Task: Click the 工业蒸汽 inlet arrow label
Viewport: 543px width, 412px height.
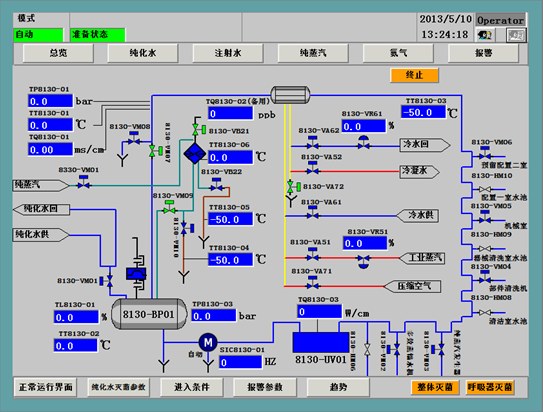Action: (422, 258)
